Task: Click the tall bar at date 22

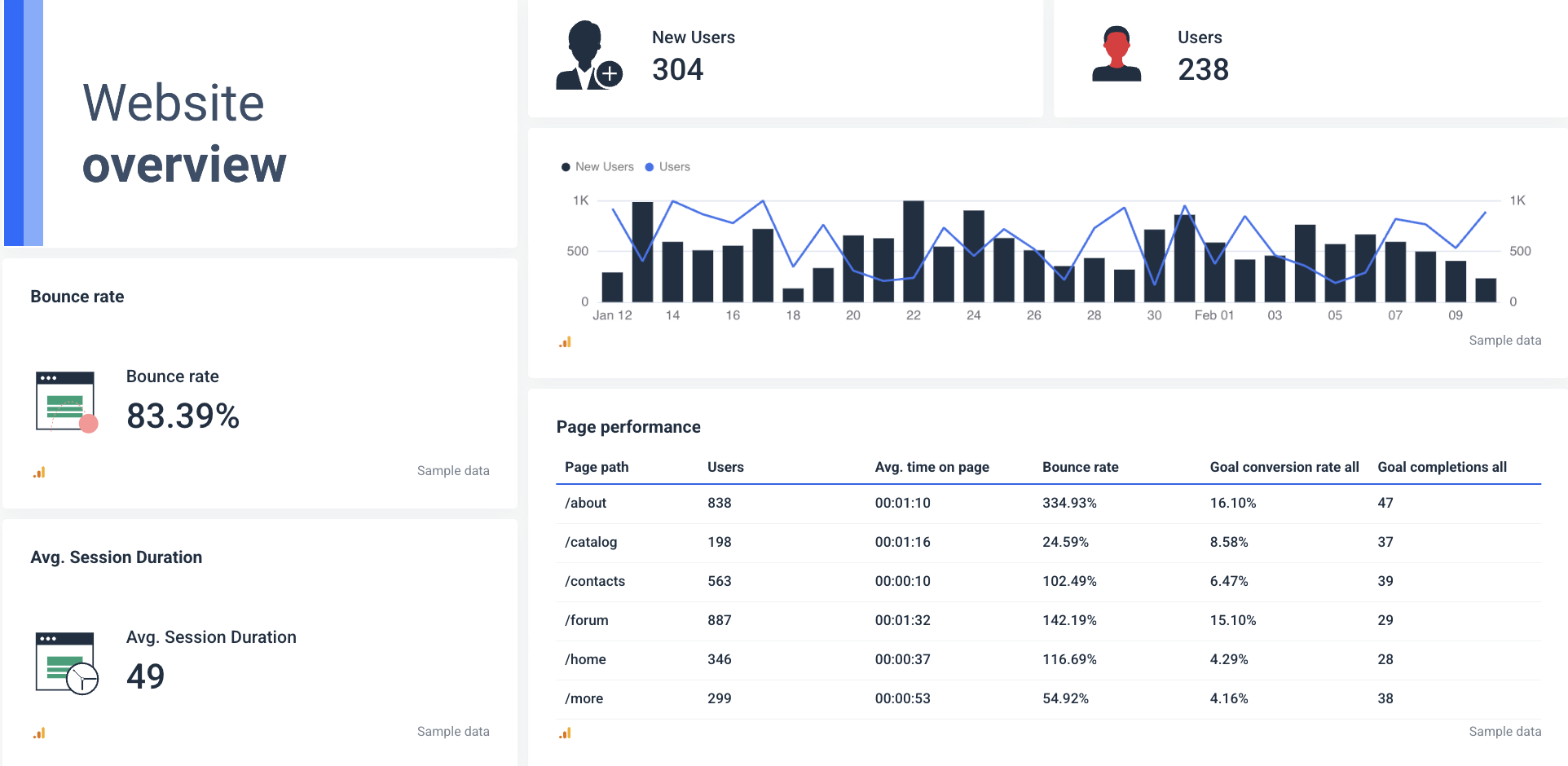Action: [914, 251]
